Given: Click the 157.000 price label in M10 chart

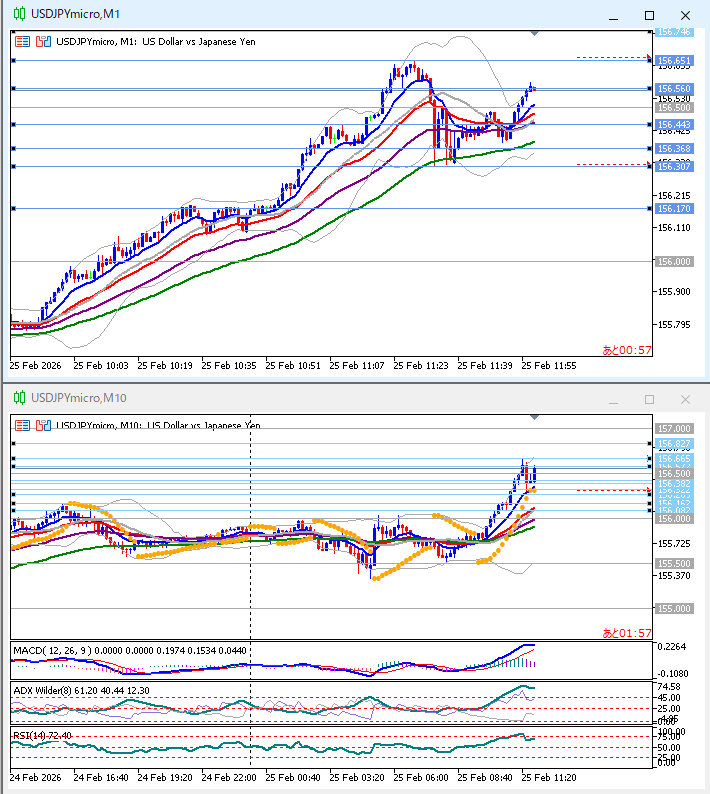Looking at the screenshot, I should [675, 428].
